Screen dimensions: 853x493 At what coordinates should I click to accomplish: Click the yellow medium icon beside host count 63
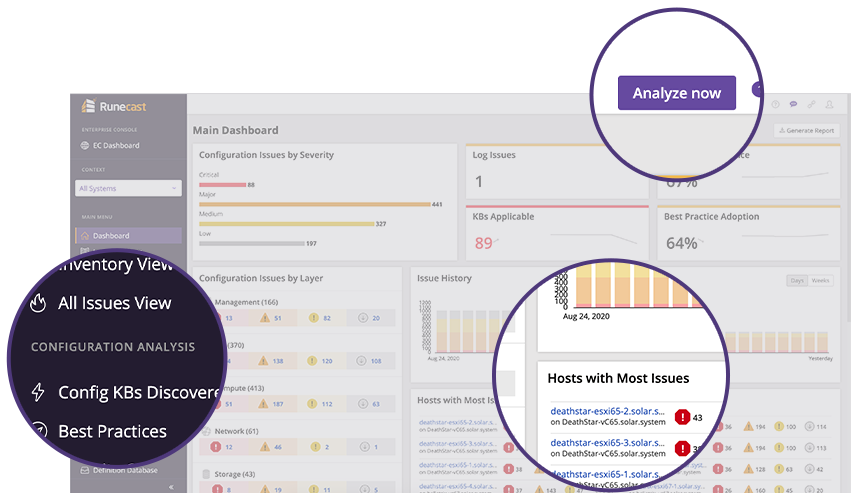pyautogui.click(x=779, y=469)
